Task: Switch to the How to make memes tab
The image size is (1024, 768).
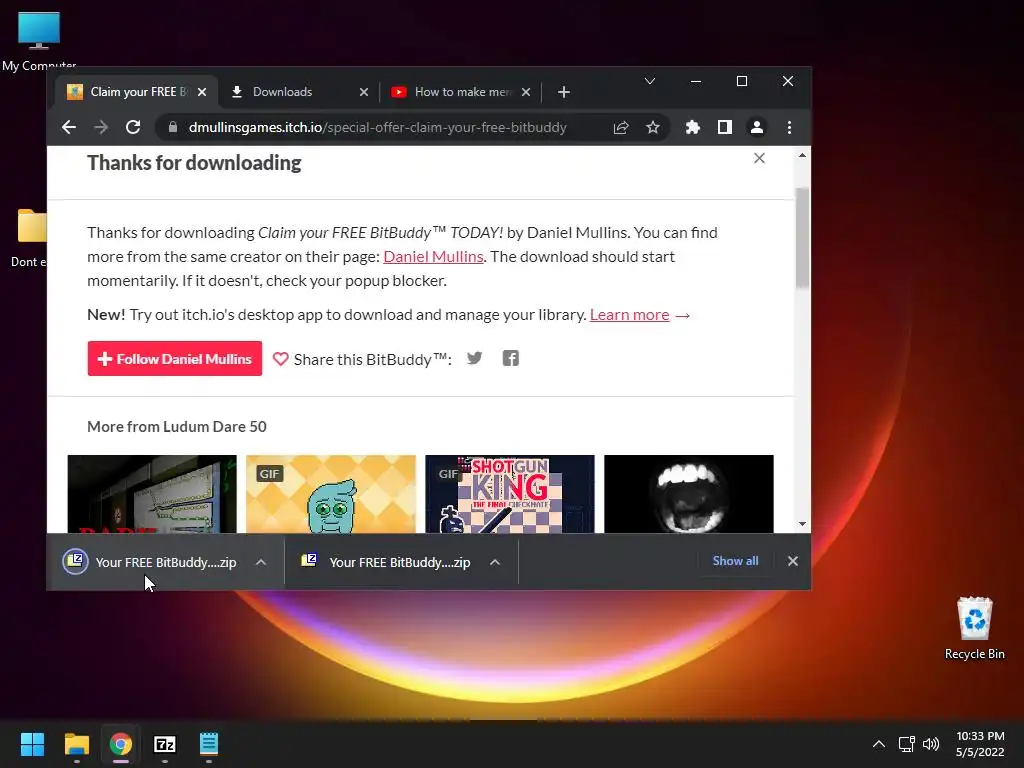Action: [x=460, y=92]
